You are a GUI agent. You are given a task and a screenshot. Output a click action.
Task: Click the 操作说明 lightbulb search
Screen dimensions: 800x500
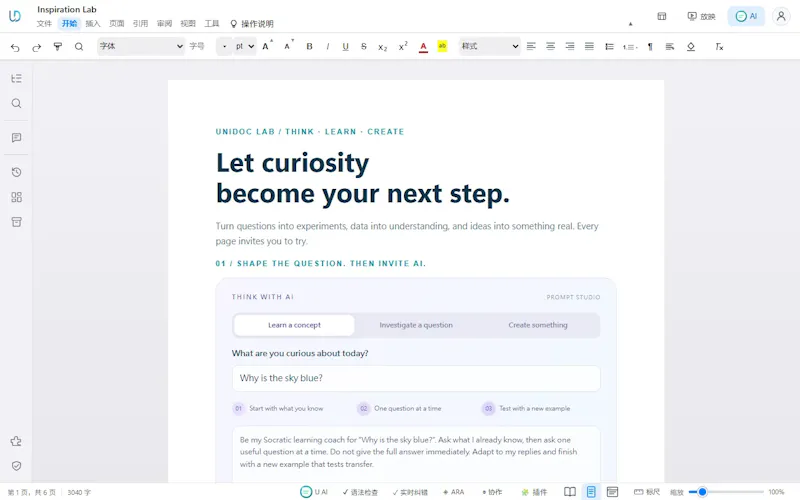252,23
